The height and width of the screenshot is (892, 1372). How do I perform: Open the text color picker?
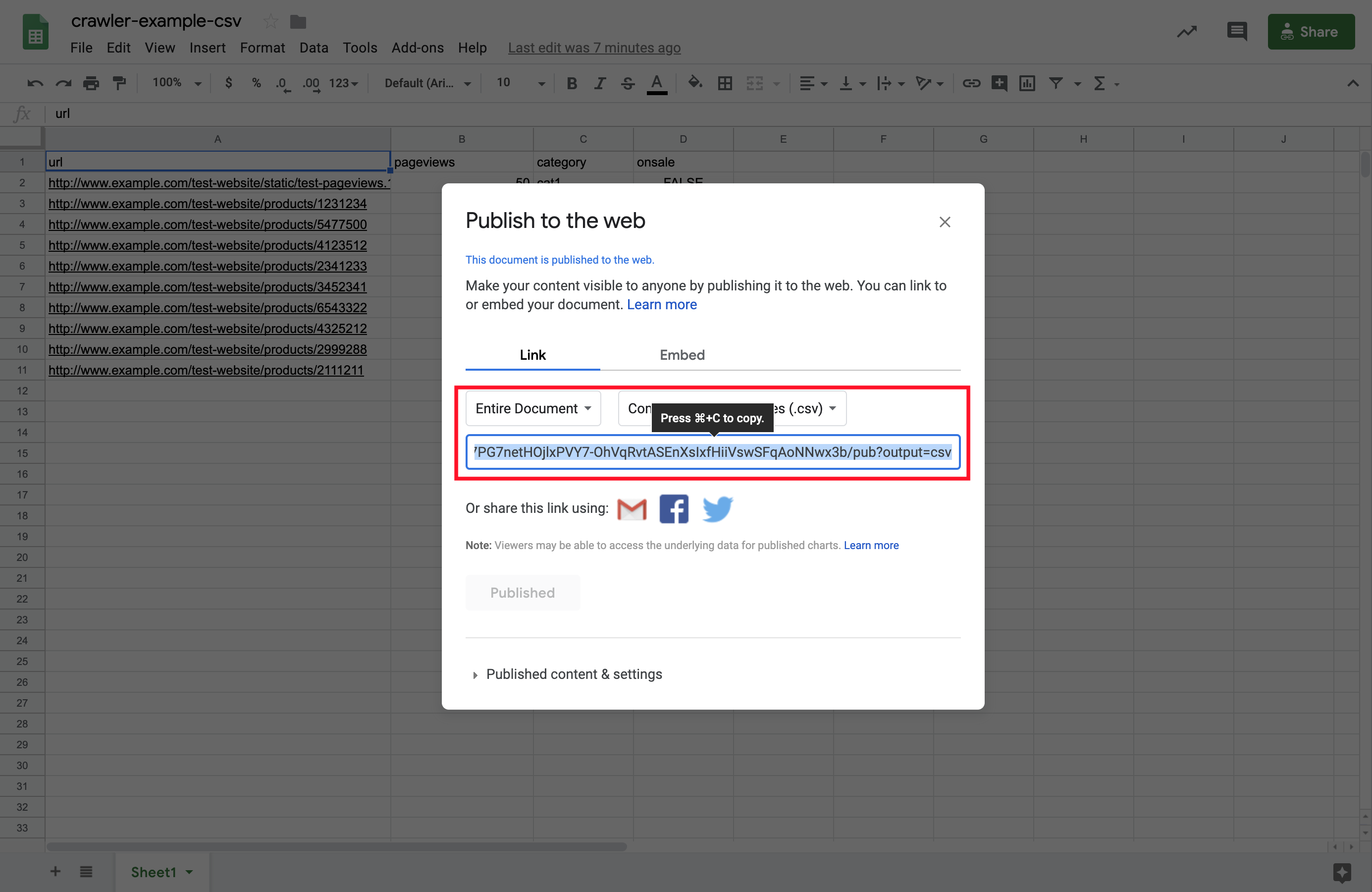click(x=657, y=84)
